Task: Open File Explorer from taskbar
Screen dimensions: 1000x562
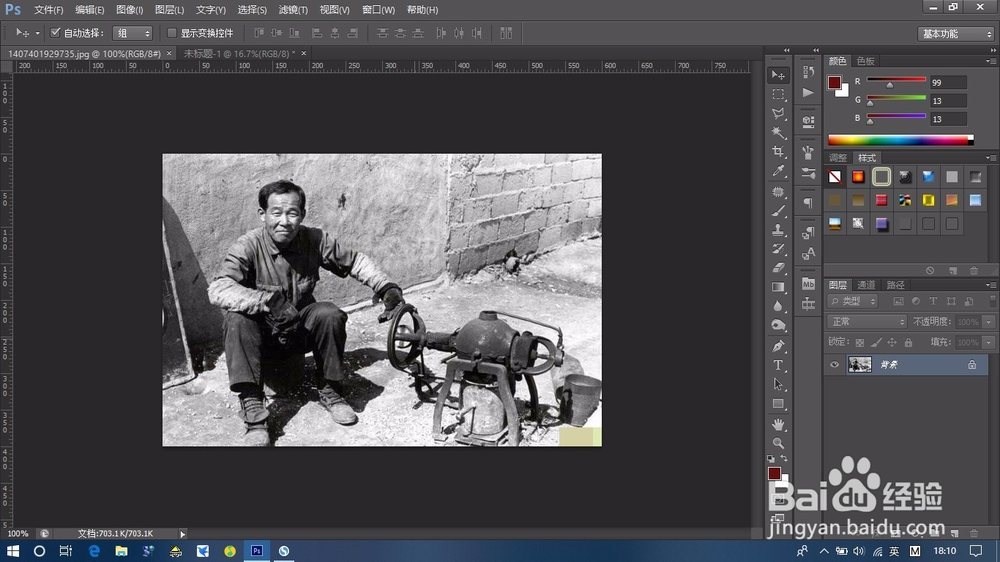Action: coord(121,551)
